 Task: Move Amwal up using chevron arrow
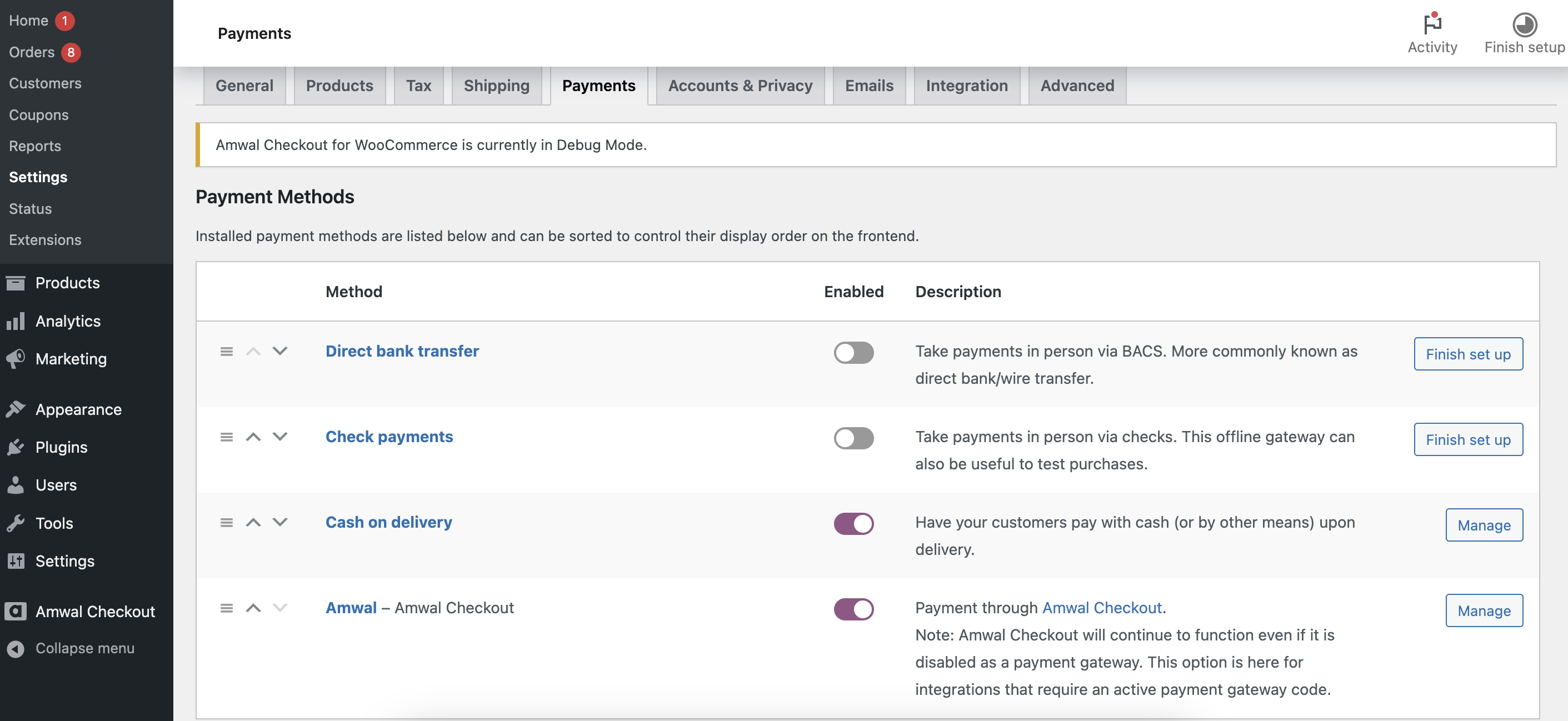pos(253,608)
